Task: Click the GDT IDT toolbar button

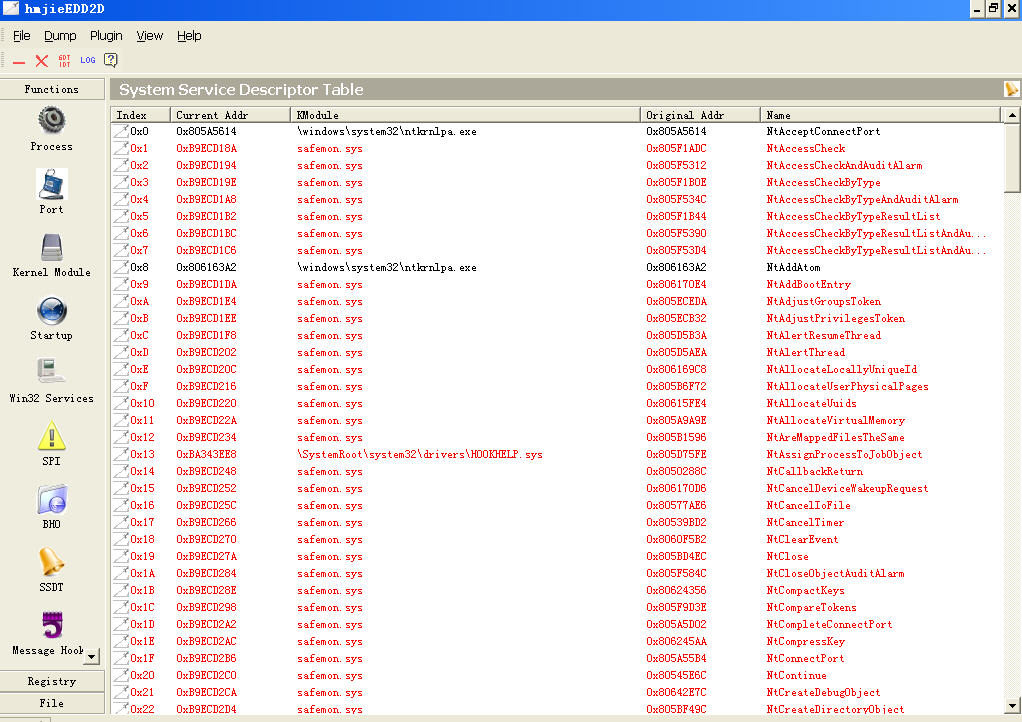Action: (x=65, y=61)
